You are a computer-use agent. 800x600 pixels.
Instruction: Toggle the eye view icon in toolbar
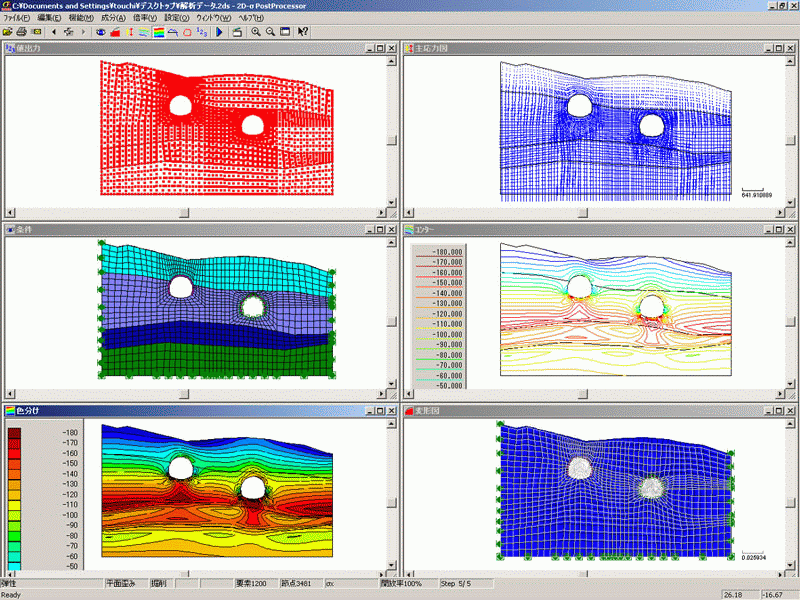coord(100,32)
